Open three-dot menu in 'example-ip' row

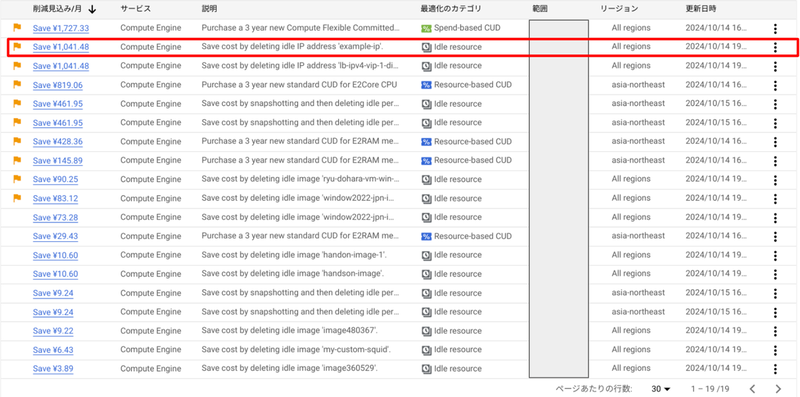[x=775, y=47]
